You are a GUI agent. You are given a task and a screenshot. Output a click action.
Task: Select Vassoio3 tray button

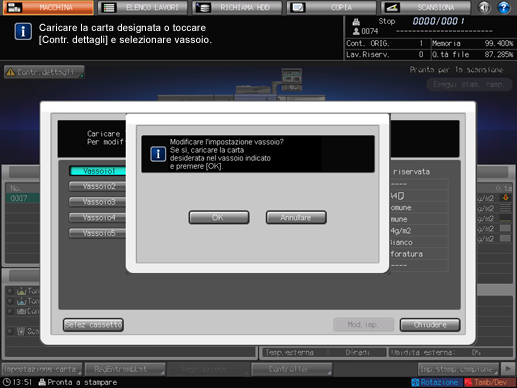click(x=98, y=202)
